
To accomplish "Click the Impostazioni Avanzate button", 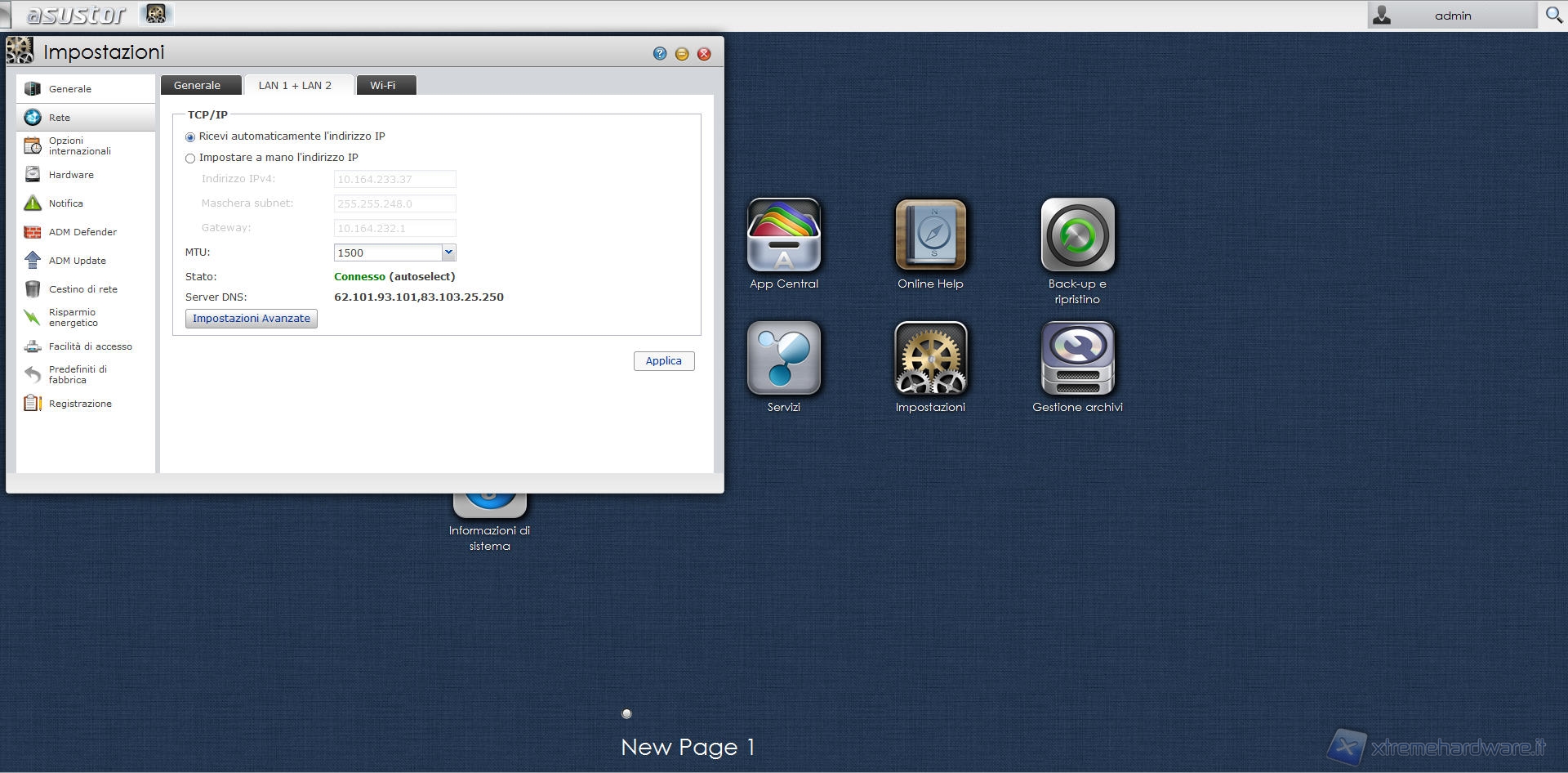I will [251, 319].
